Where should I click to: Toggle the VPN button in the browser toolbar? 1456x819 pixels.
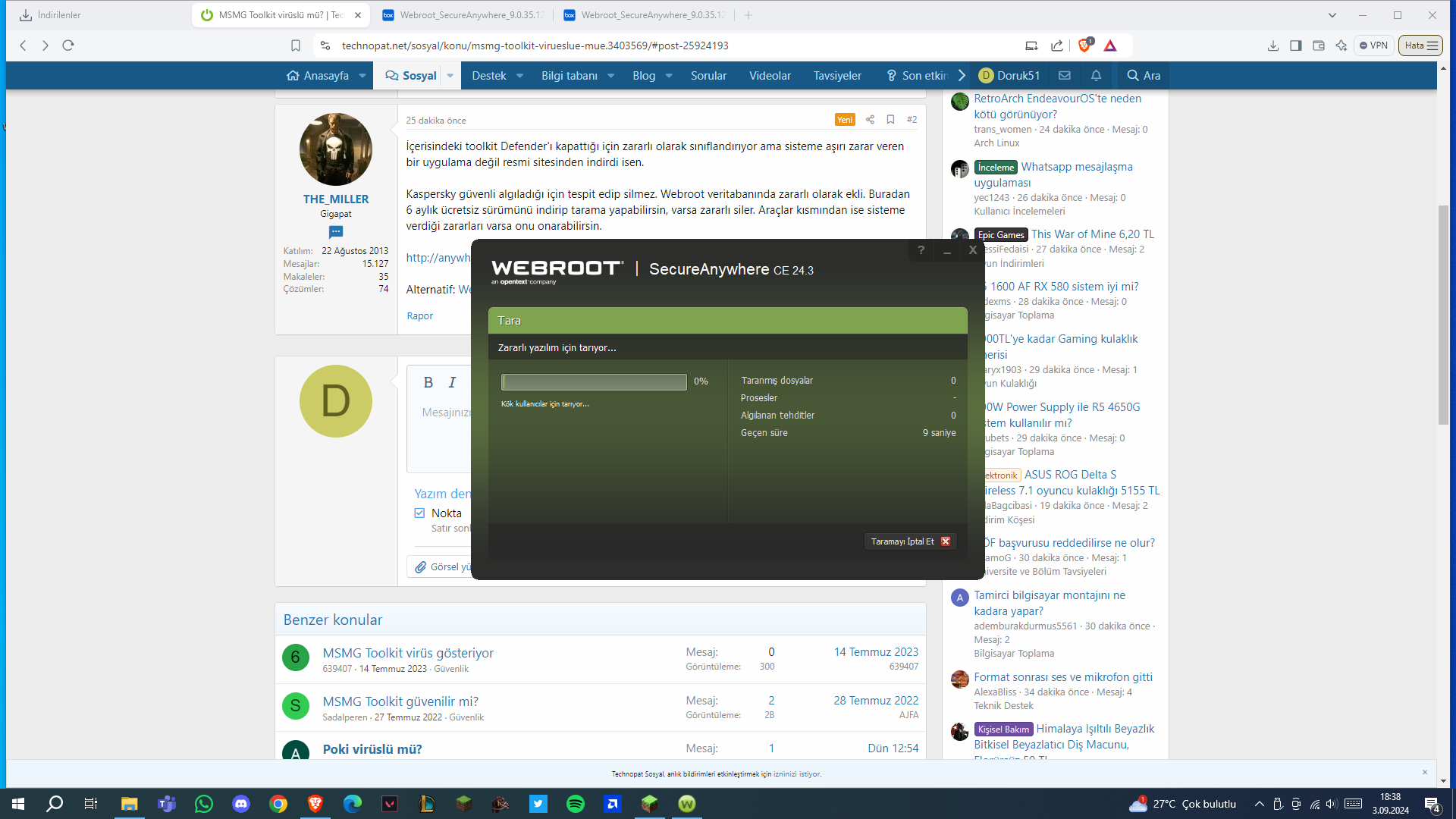pyautogui.click(x=1373, y=45)
